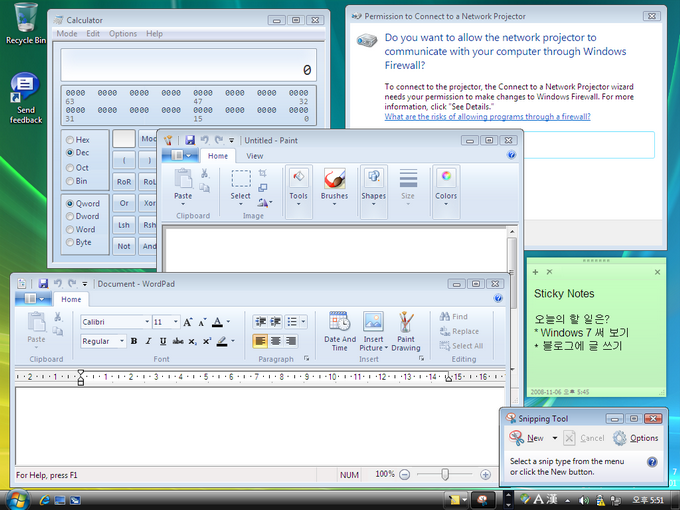This screenshot has width=680, height=510.
Task: Open Paint Help icon
Action: click(x=511, y=155)
